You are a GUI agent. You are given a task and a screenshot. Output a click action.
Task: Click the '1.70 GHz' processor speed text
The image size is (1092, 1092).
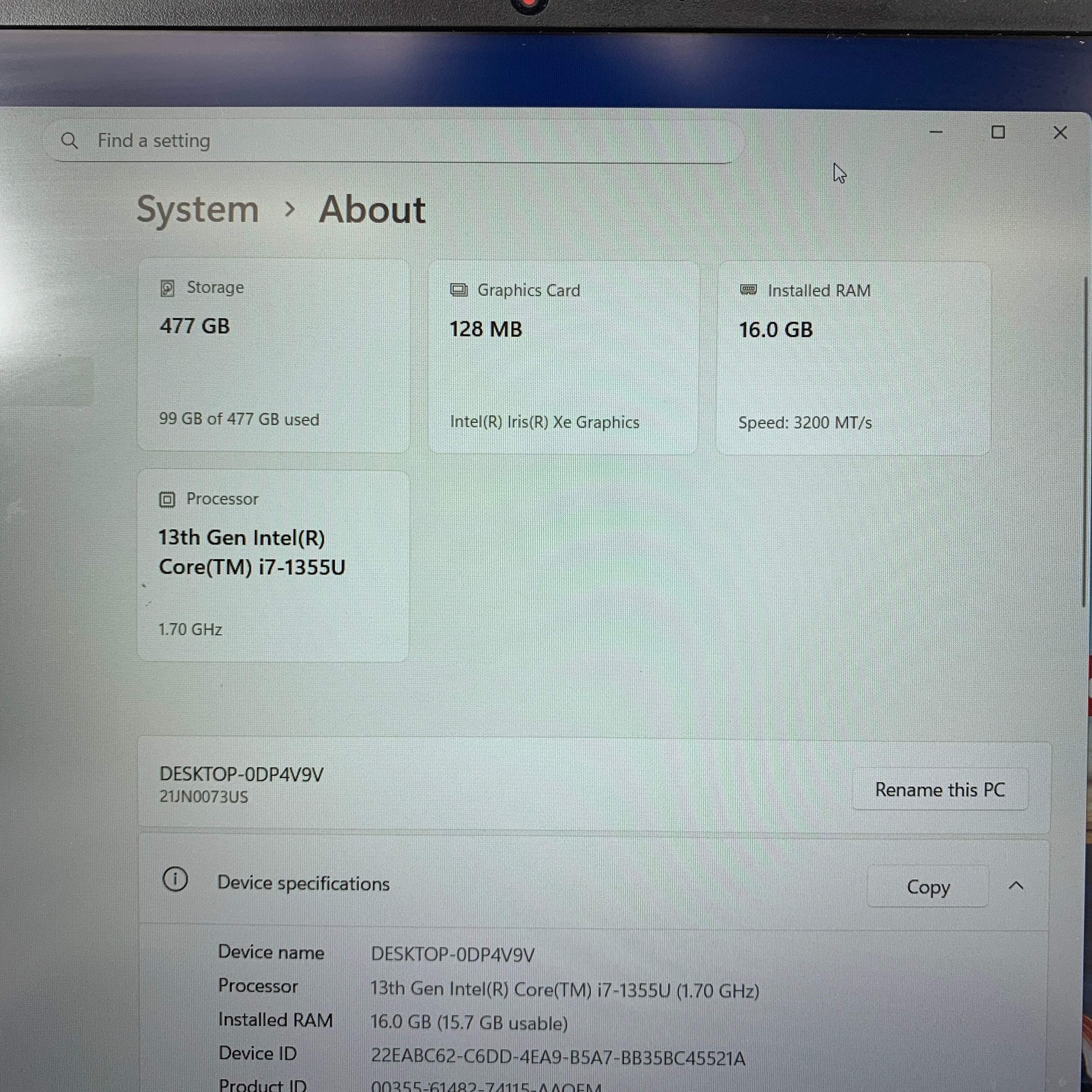pos(190,629)
